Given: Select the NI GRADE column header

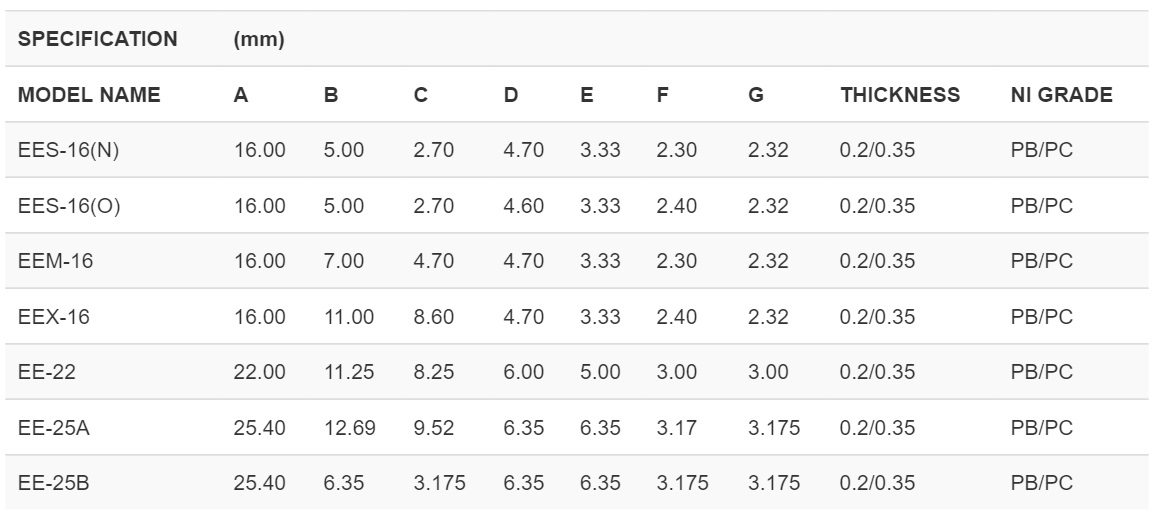Looking at the screenshot, I should click(x=1060, y=95).
